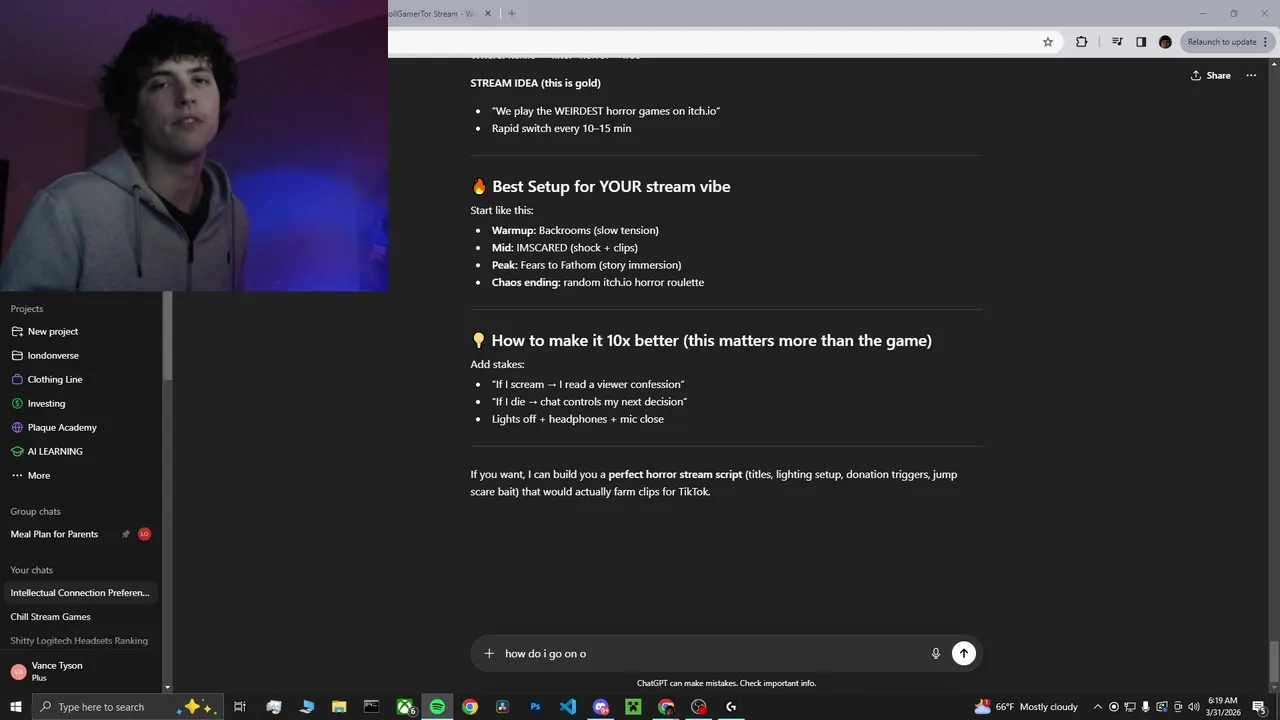The image size is (1280, 720).
Task: Open the Xbox app from taskbar
Action: [405, 707]
